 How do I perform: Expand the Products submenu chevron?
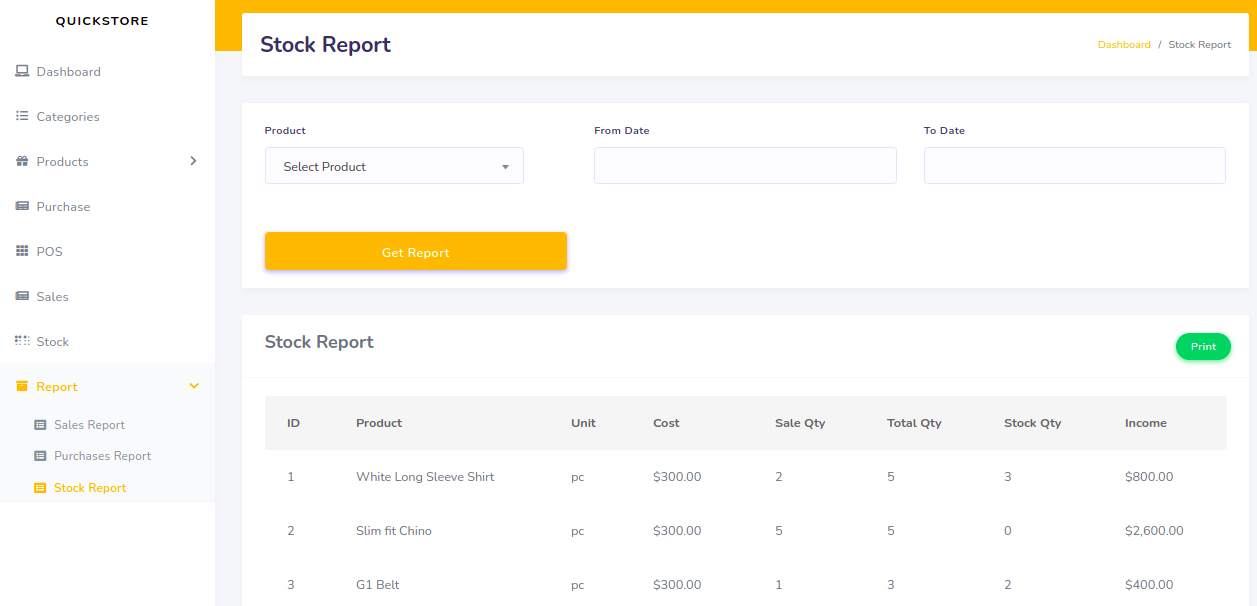pyautogui.click(x=194, y=161)
